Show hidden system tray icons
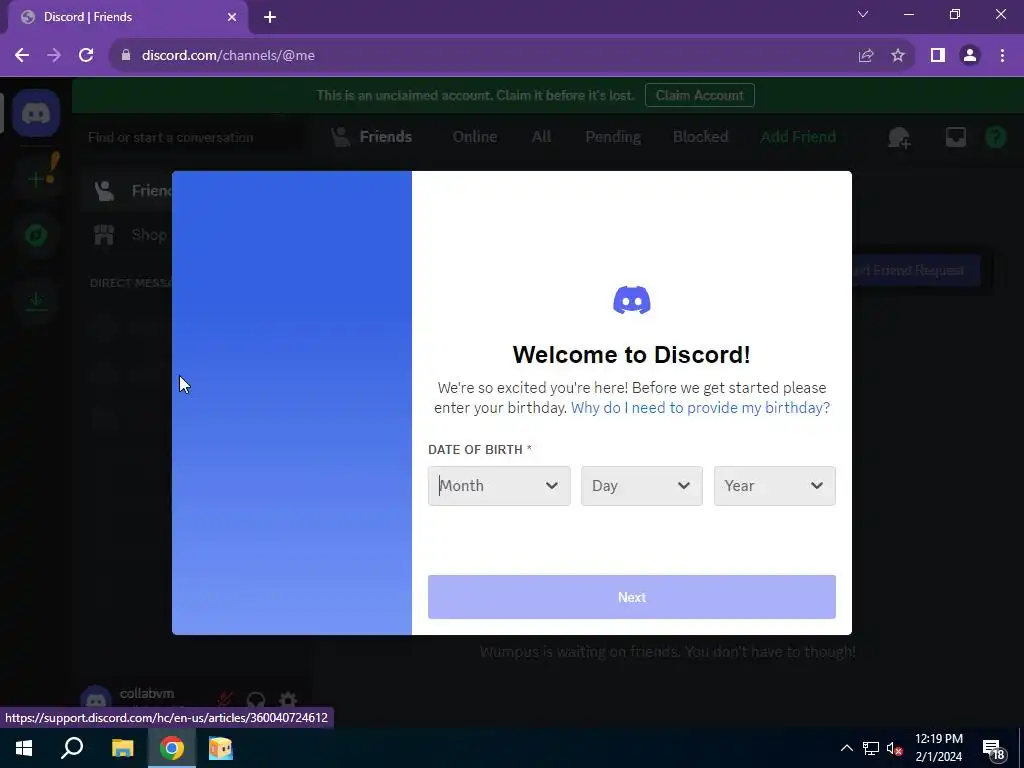 [x=846, y=748]
